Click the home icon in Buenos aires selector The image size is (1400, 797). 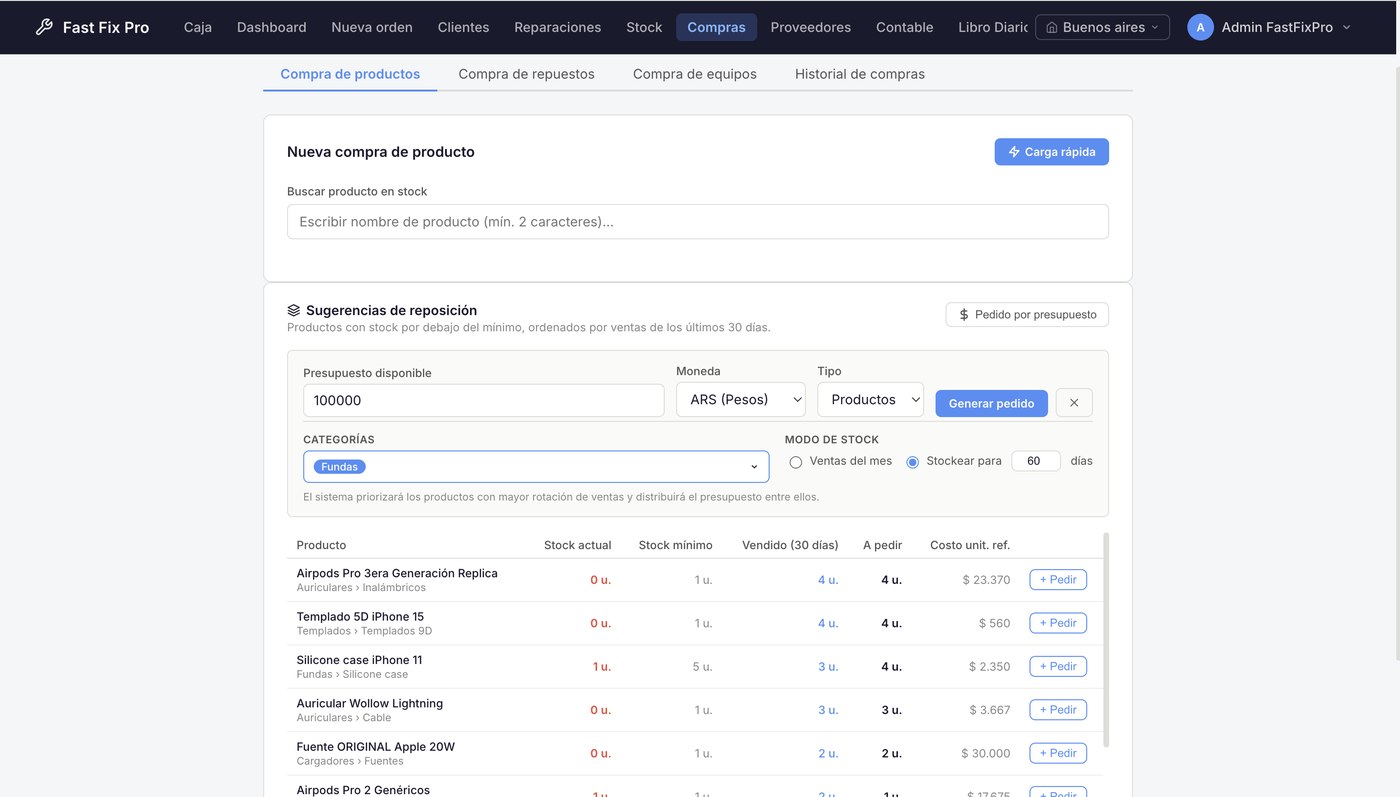pyautogui.click(x=1051, y=28)
